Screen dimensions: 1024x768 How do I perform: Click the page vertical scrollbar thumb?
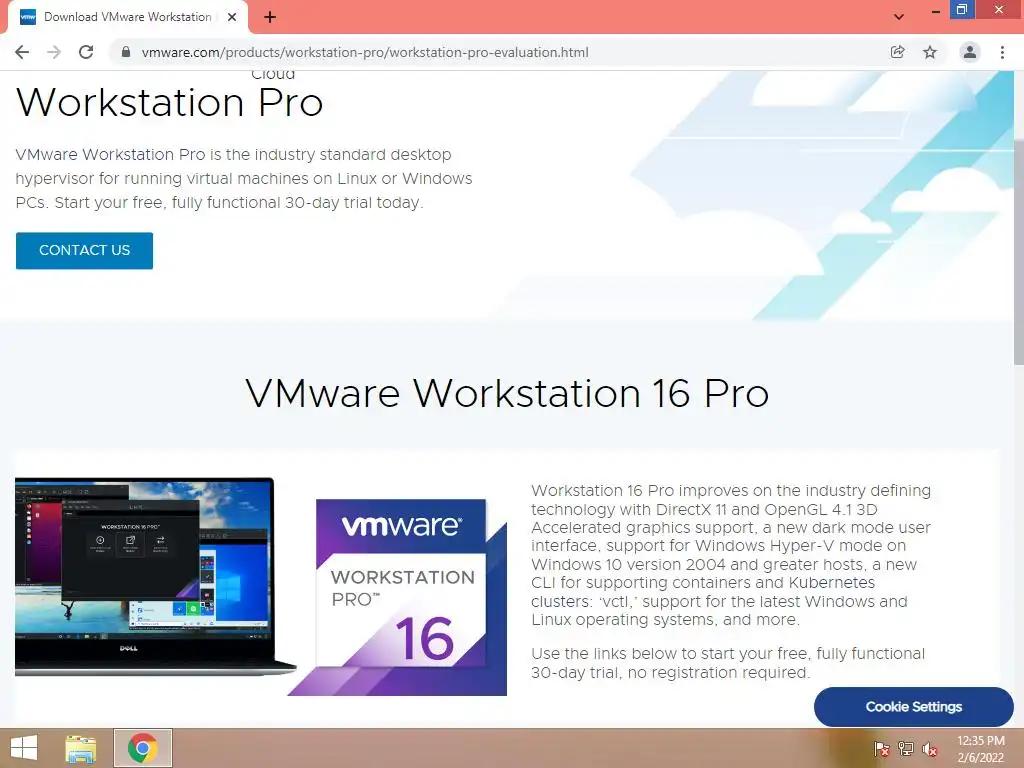1019,251
